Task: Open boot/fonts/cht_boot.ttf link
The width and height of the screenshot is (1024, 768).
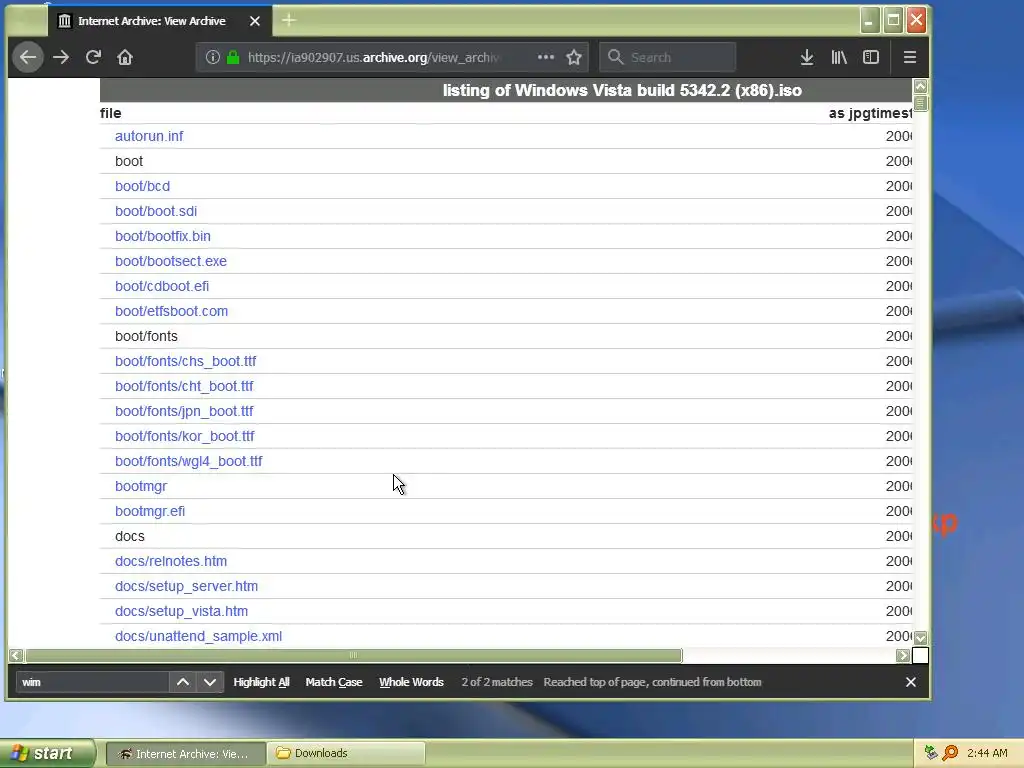Action: coord(184,386)
